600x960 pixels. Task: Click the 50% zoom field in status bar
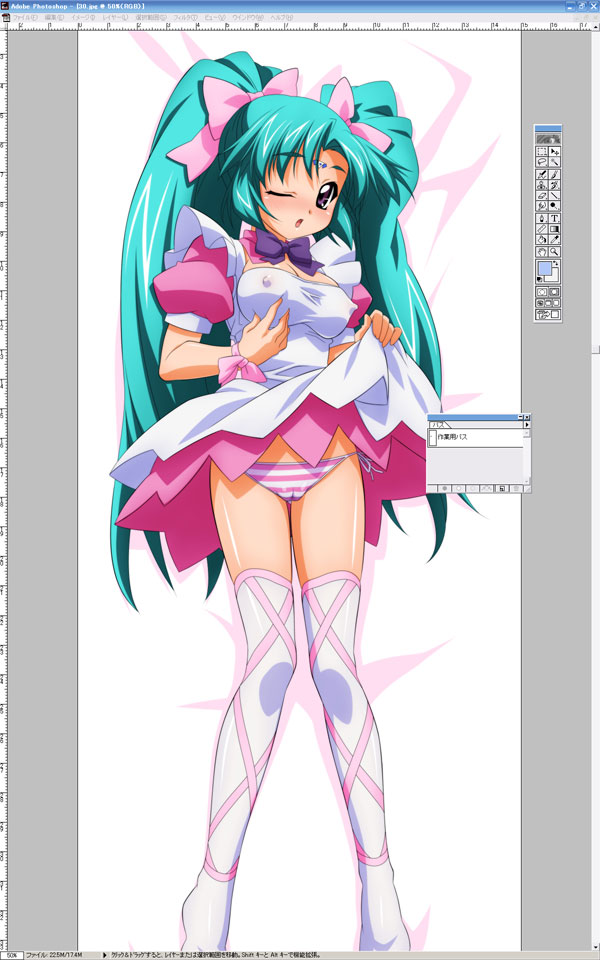pos(12,955)
